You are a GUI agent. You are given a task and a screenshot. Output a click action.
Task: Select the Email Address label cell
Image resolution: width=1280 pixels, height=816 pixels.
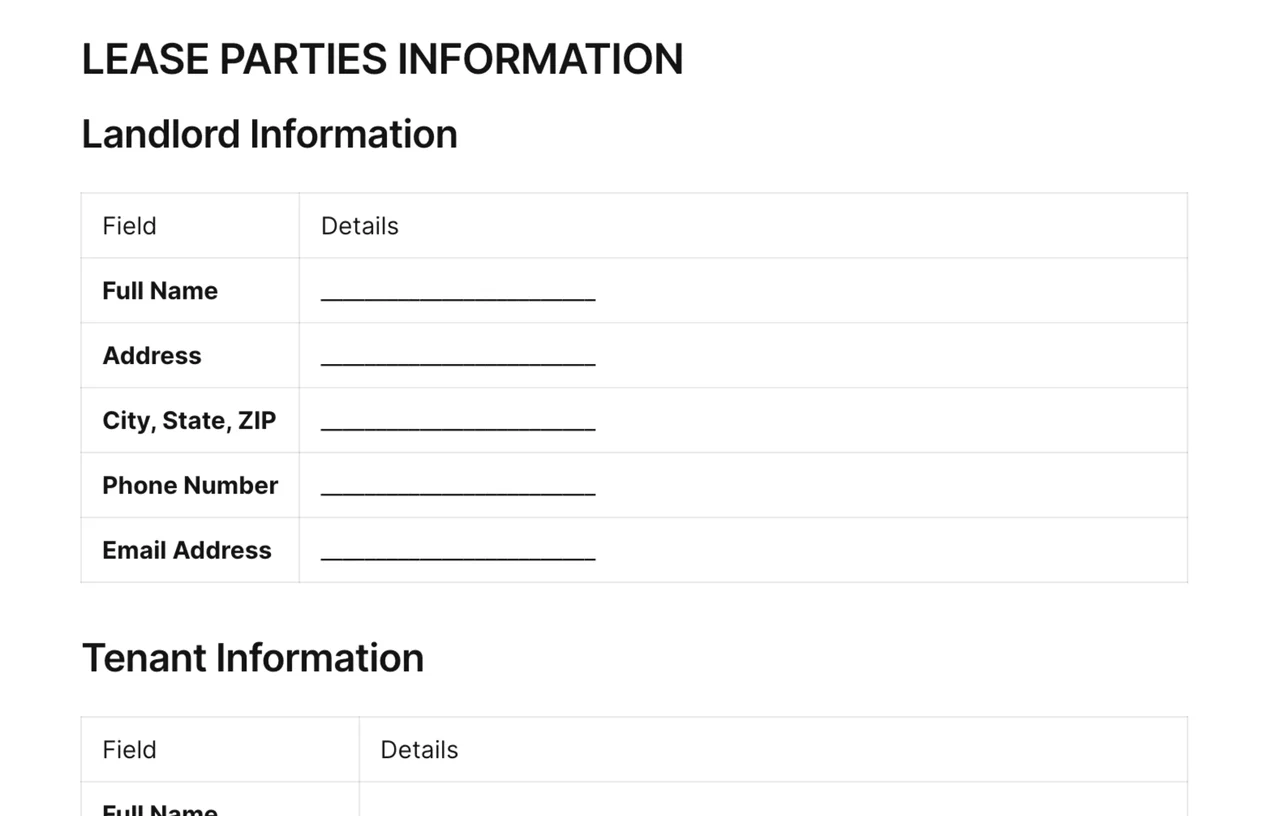coord(190,551)
